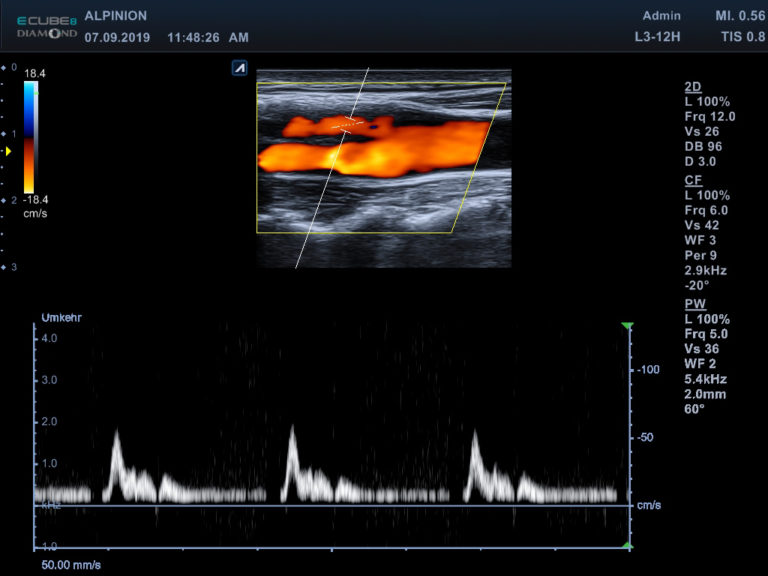The width and height of the screenshot is (768, 576).
Task: Select the CF mode parameters heading
Action: tap(692, 180)
